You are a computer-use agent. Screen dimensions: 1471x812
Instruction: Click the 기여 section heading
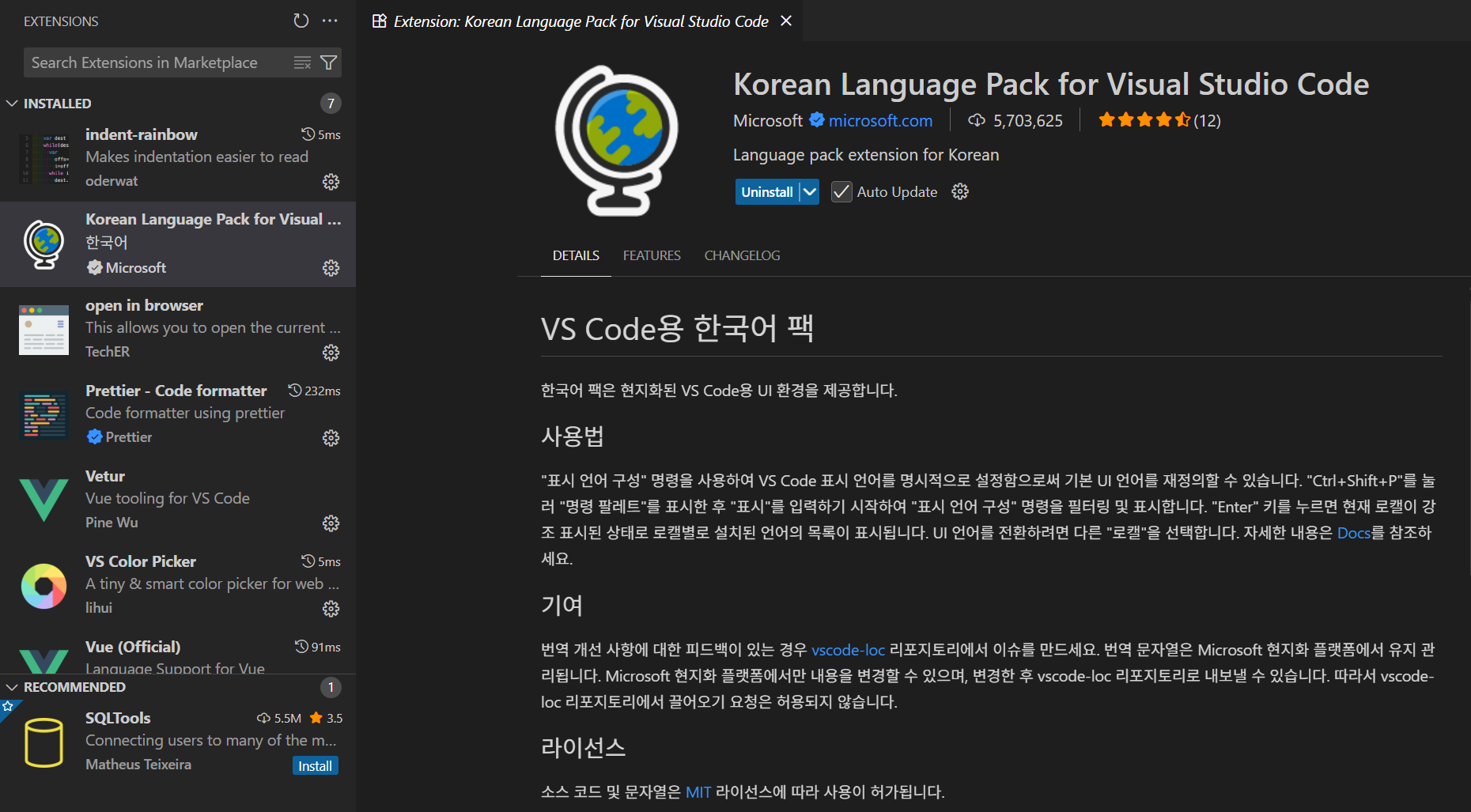click(x=562, y=606)
